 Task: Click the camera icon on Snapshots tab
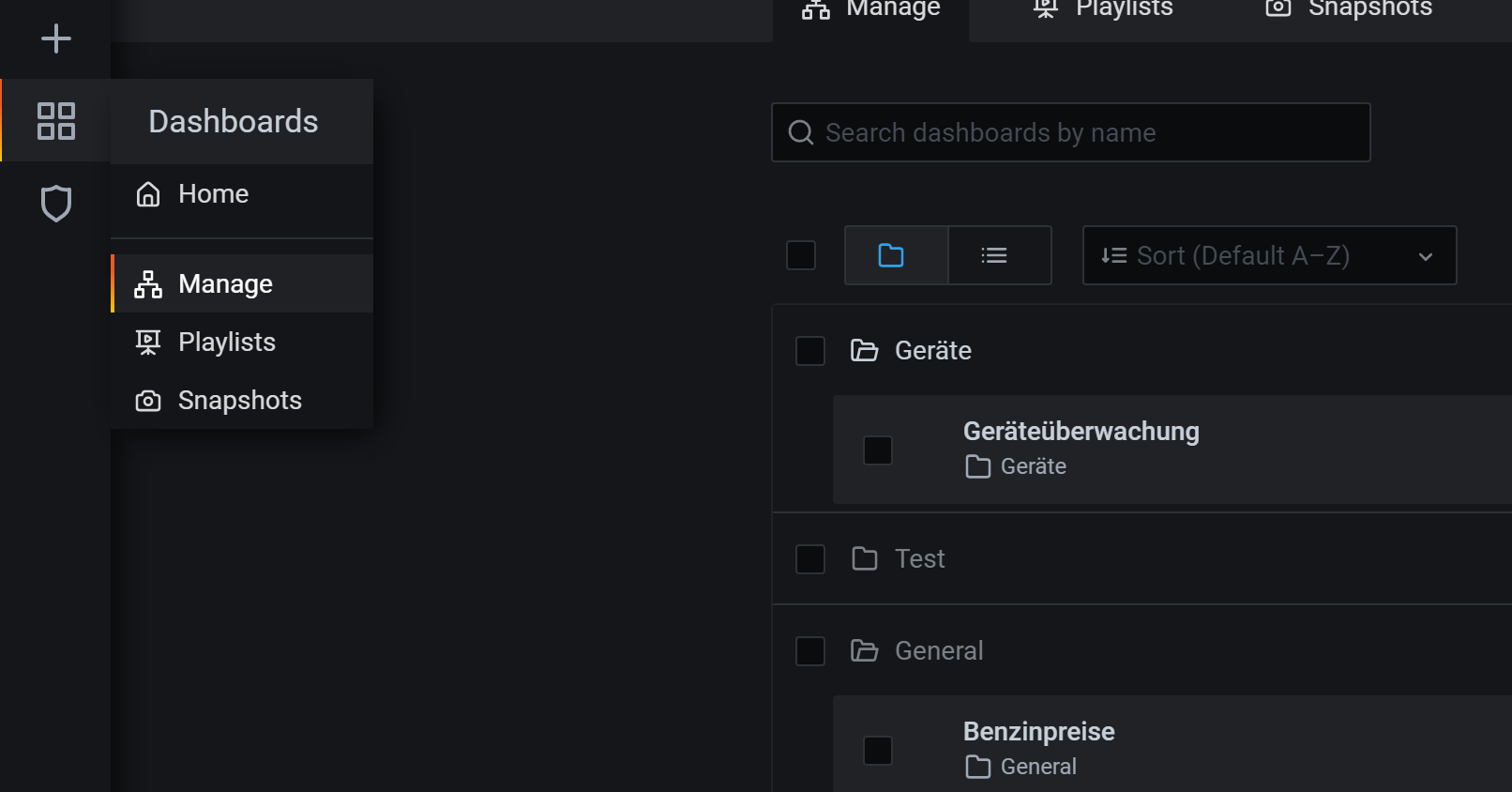click(1278, 8)
